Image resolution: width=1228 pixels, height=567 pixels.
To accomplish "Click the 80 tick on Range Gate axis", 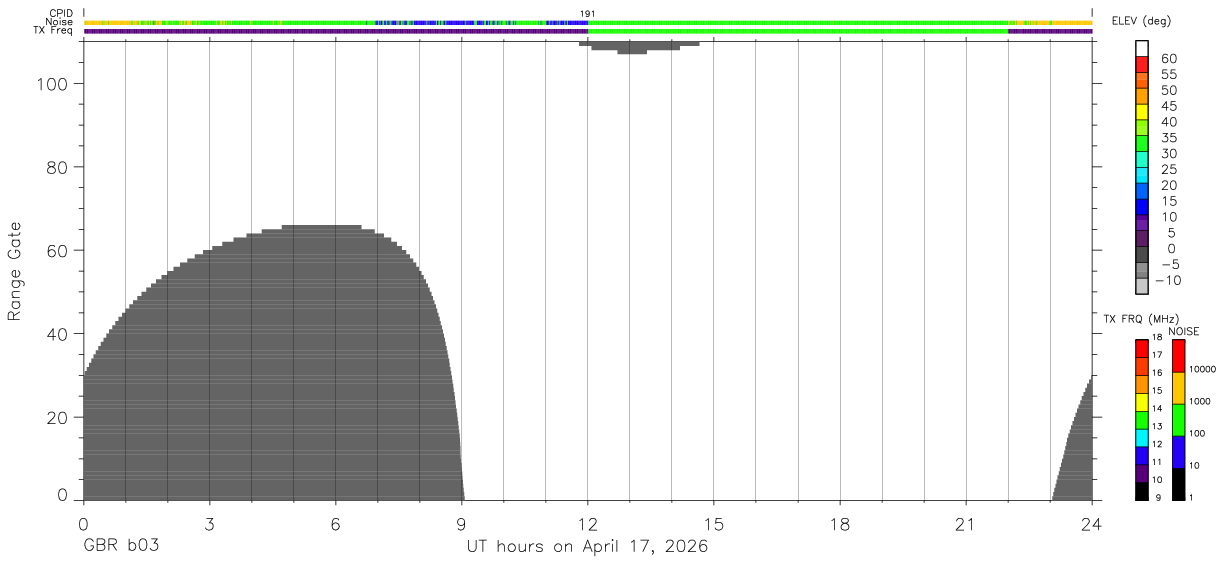I will coord(59,167).
